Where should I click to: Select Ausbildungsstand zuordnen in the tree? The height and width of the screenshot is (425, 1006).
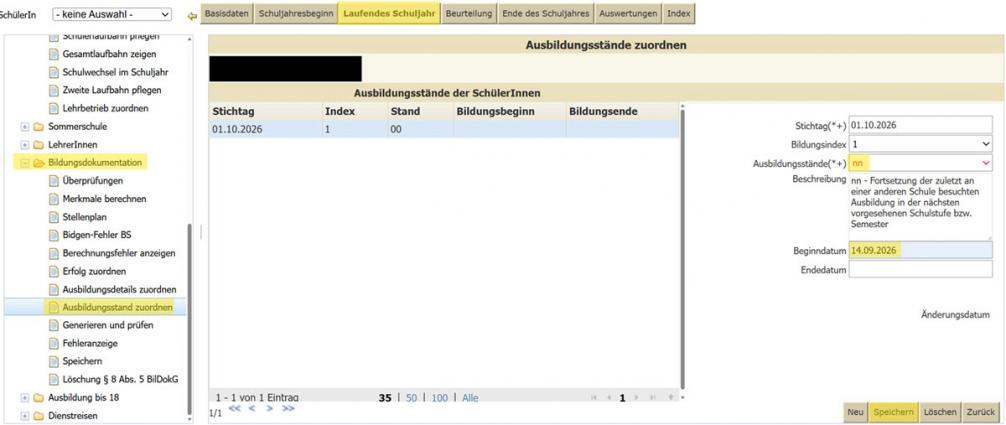(117, 308)
